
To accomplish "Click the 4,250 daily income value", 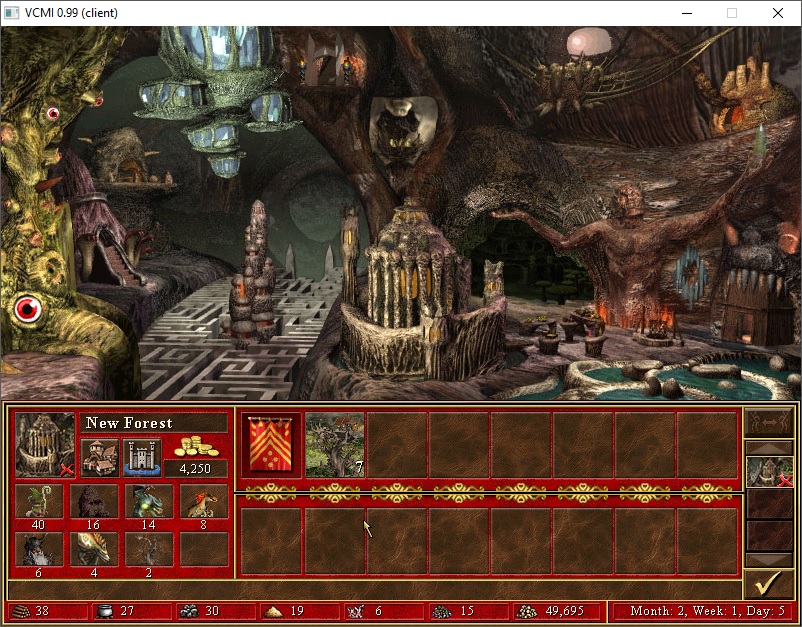I will [x=195, y=468].
